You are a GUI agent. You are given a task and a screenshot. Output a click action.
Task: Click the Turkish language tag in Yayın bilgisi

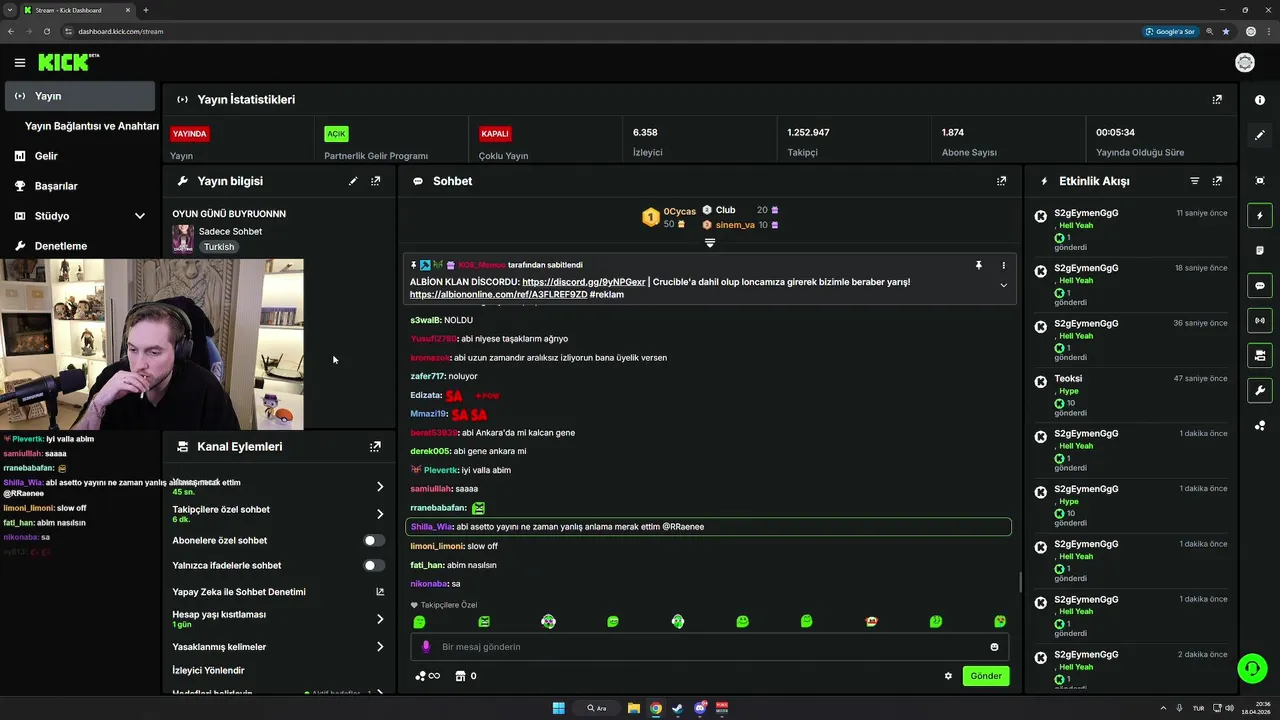[219, 247]
